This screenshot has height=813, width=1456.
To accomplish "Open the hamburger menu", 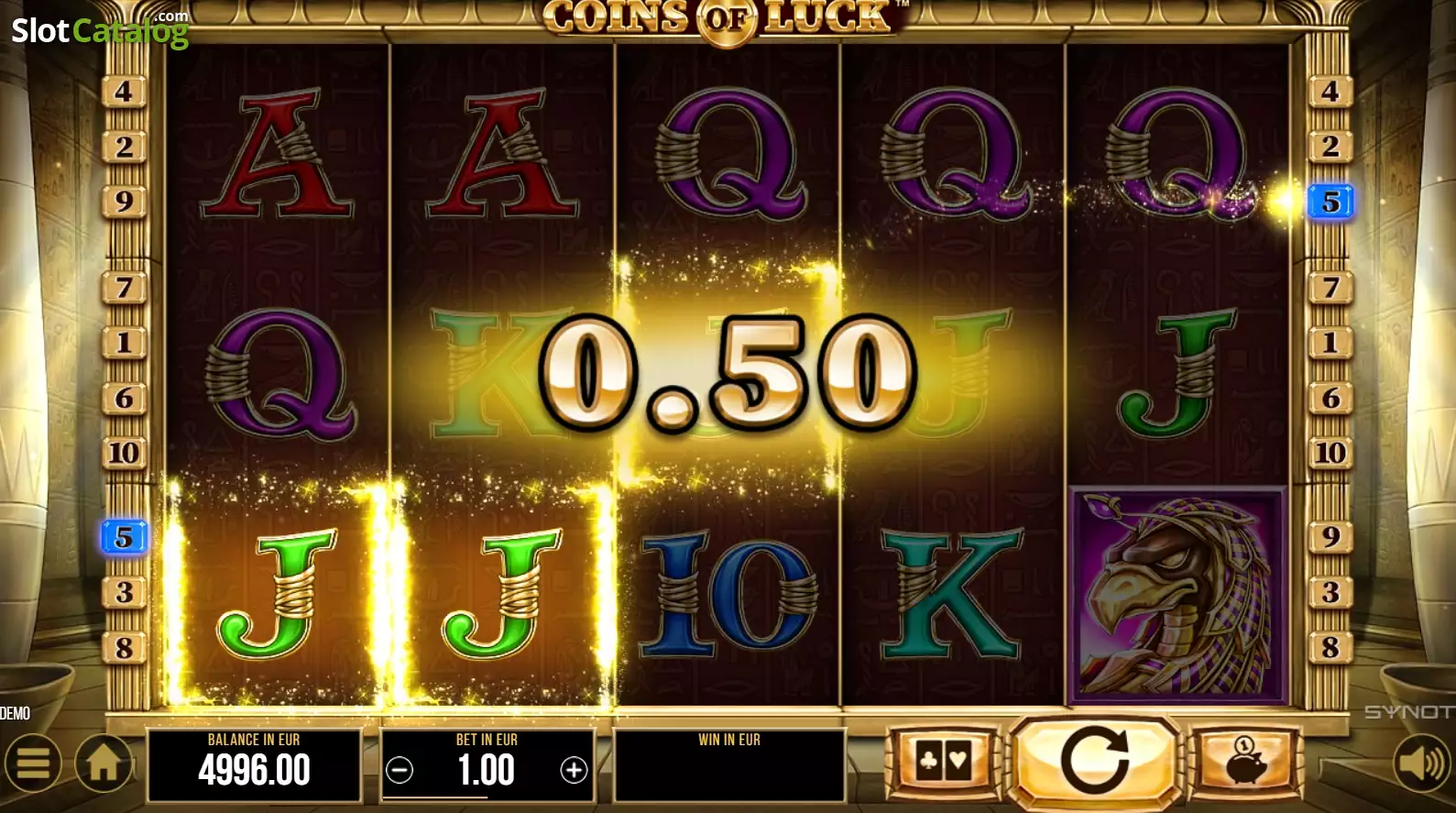I will [x=33, y=763].
